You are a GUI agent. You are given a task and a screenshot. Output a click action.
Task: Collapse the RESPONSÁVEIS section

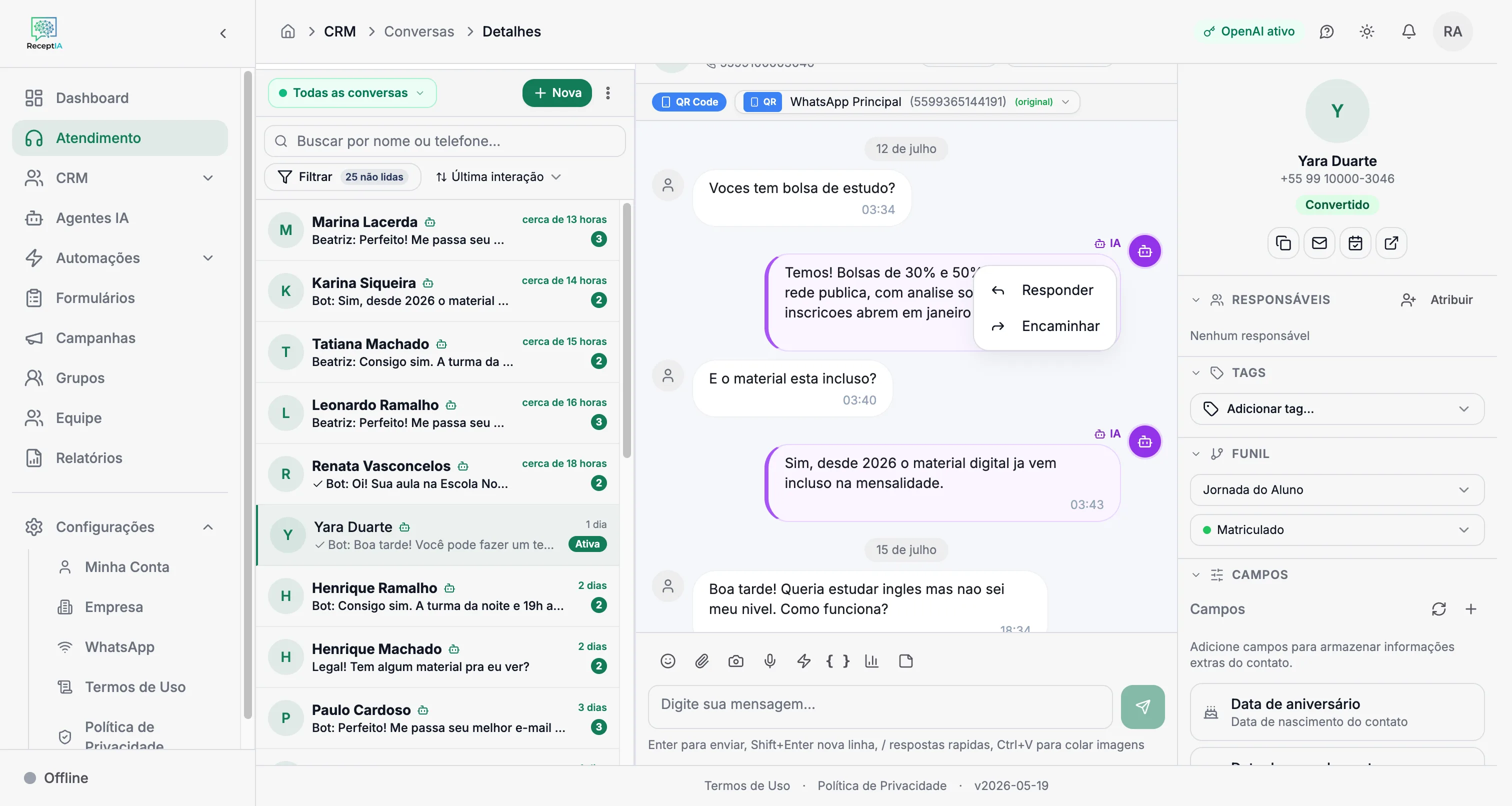click(x=1195, y=300)
